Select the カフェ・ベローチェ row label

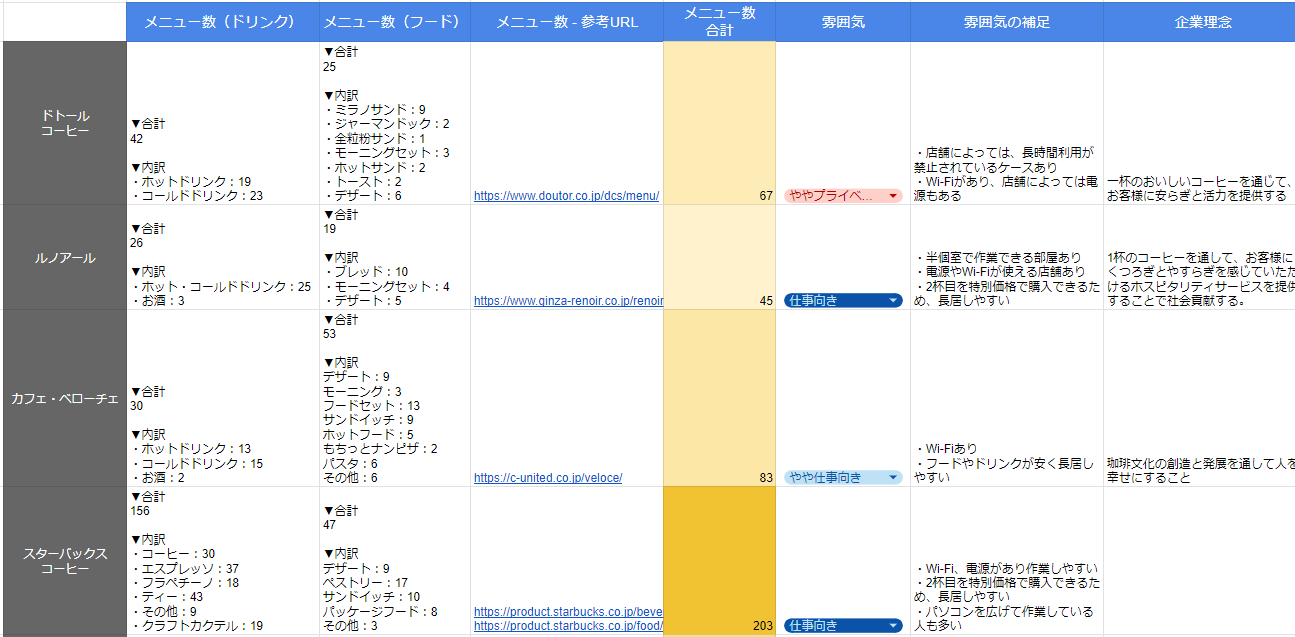coord(64,398)
